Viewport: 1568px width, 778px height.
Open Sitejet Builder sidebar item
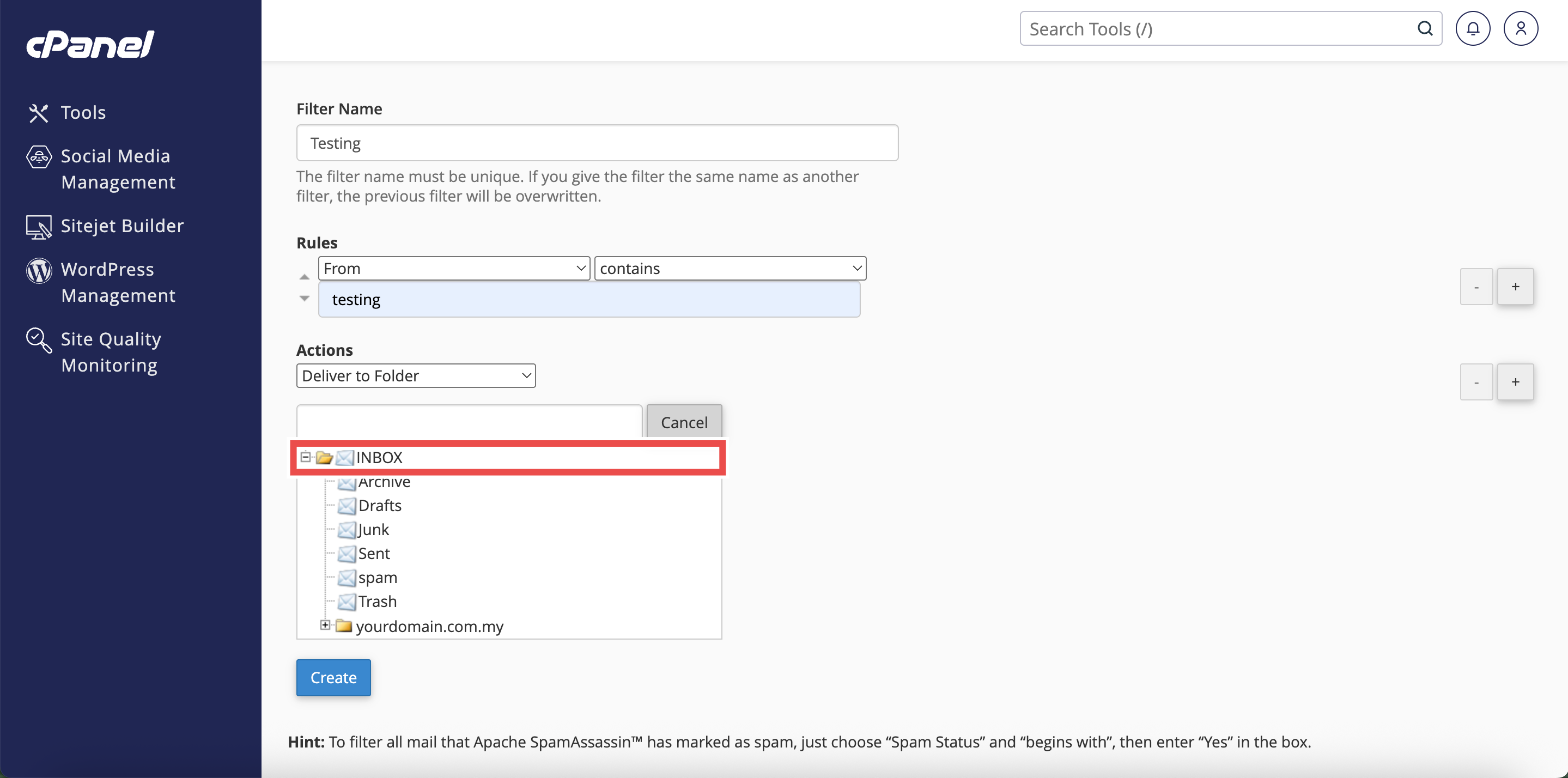(121, 226)
